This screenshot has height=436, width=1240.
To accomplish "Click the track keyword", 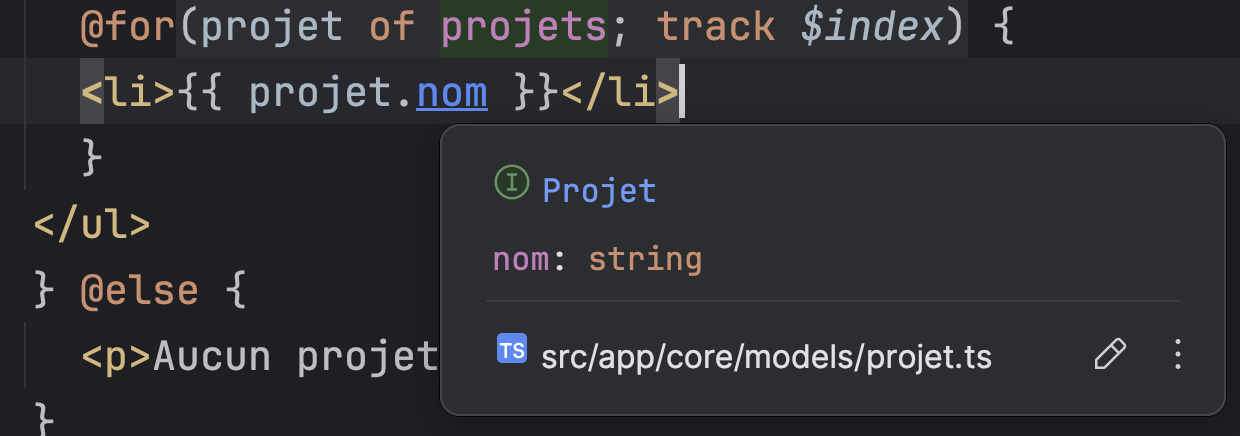I will (716, 27).
